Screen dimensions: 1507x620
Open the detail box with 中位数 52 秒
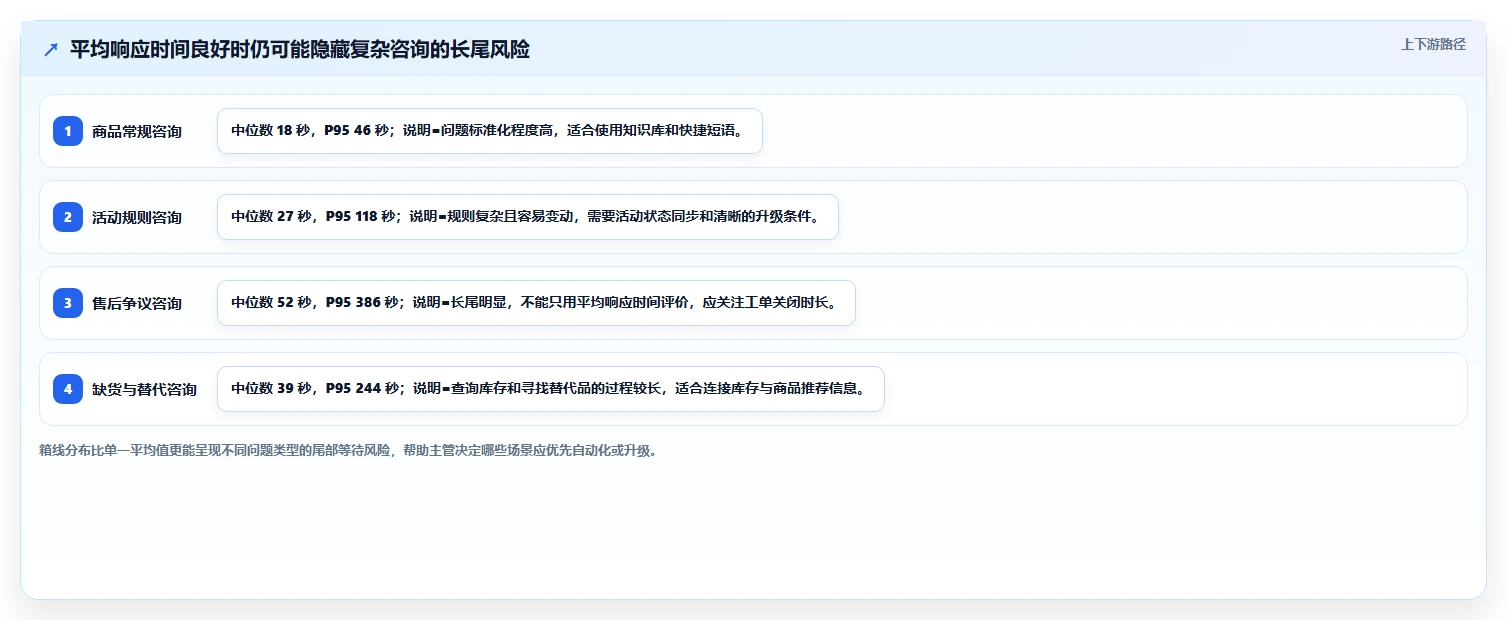[x=536, y=303]
